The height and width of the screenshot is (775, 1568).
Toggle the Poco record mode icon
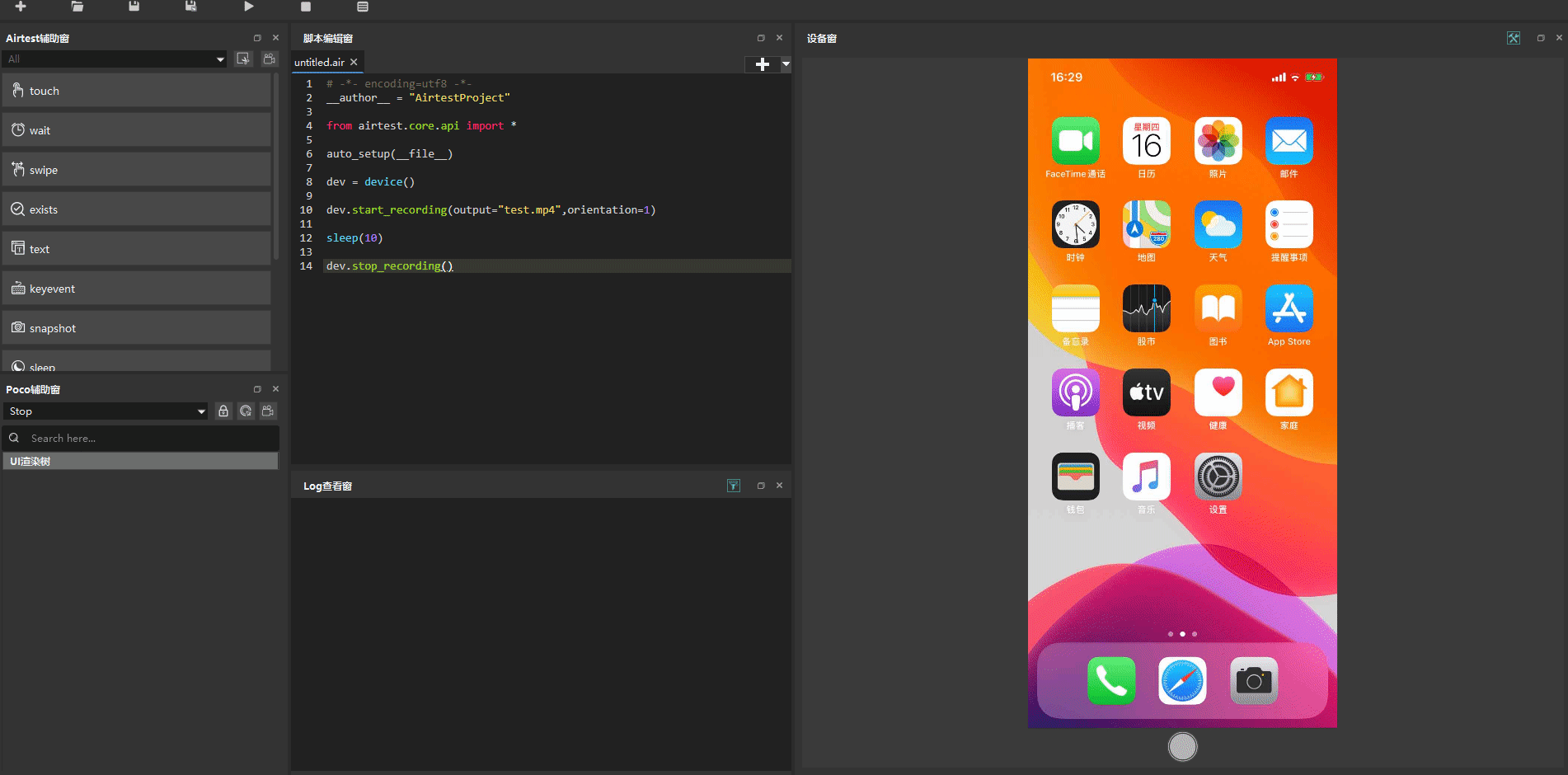[x=268, y=411]
